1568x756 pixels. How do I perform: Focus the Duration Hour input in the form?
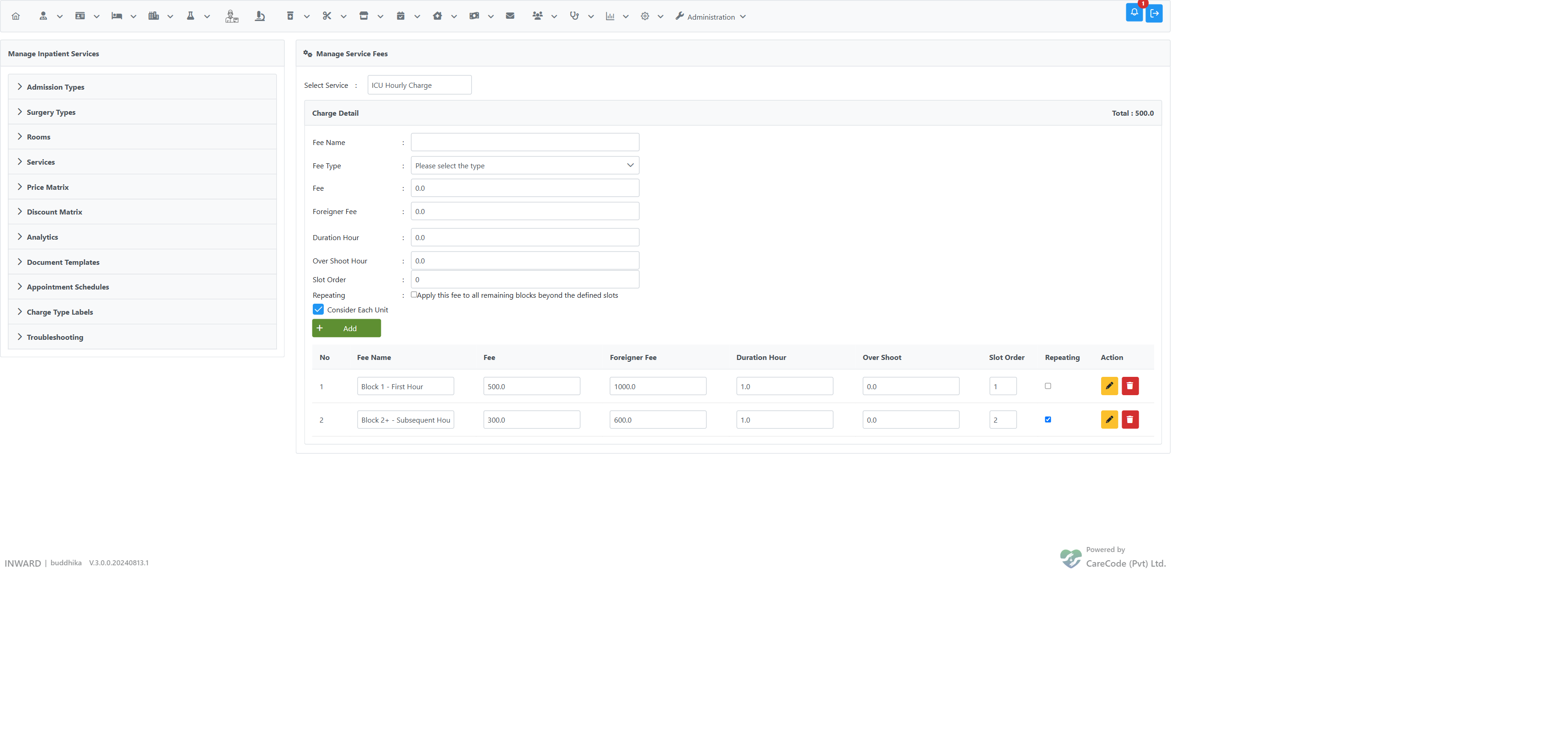525,237
